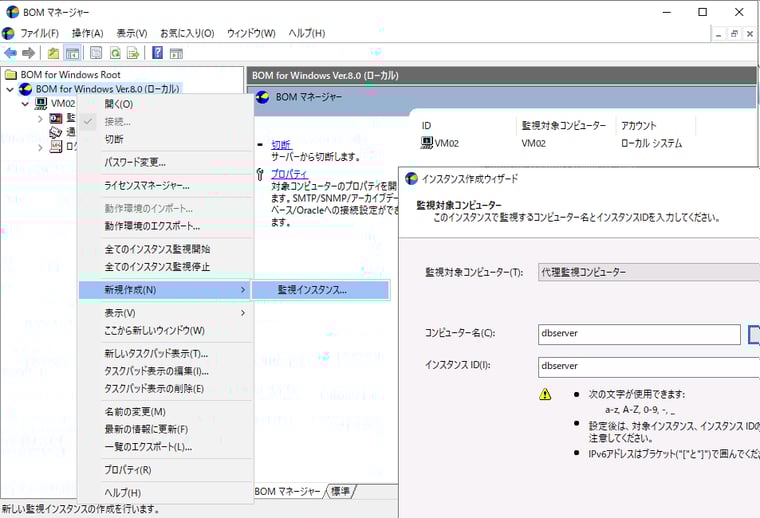Choose プロパティ(R) in context menu

[x=165, y=470]
